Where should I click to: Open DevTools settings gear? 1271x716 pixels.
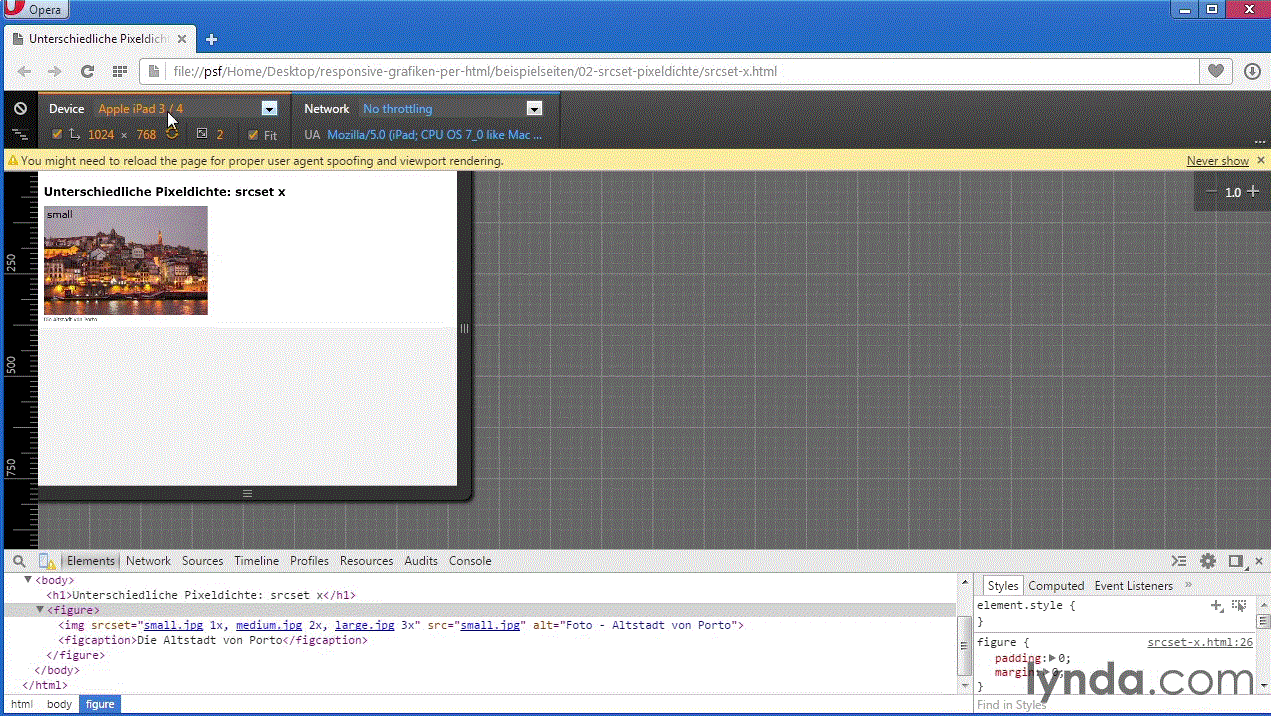point(1208,561)
